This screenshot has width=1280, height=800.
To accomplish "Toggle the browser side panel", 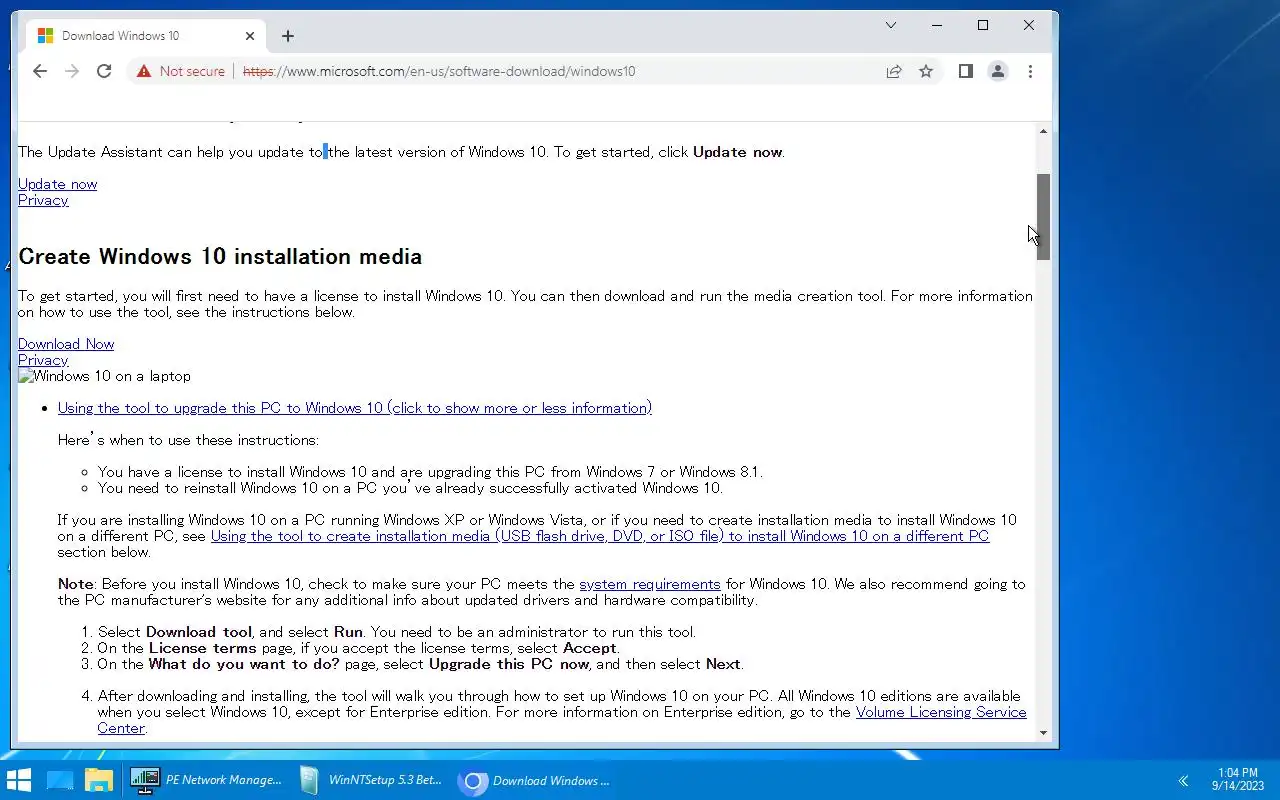I will point(966,71).
